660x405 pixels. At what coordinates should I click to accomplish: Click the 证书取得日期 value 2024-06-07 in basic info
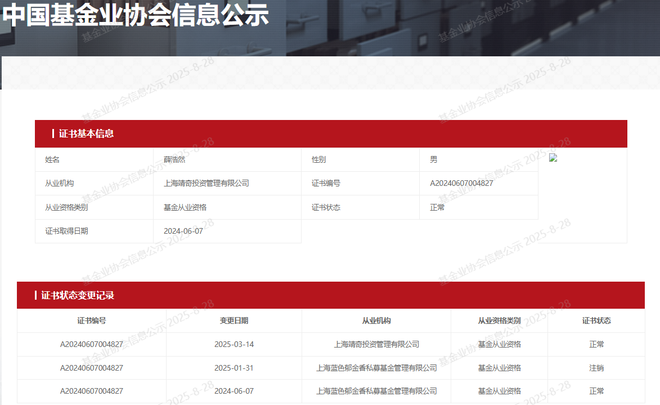pyautogui.click(x=183, y=230)
